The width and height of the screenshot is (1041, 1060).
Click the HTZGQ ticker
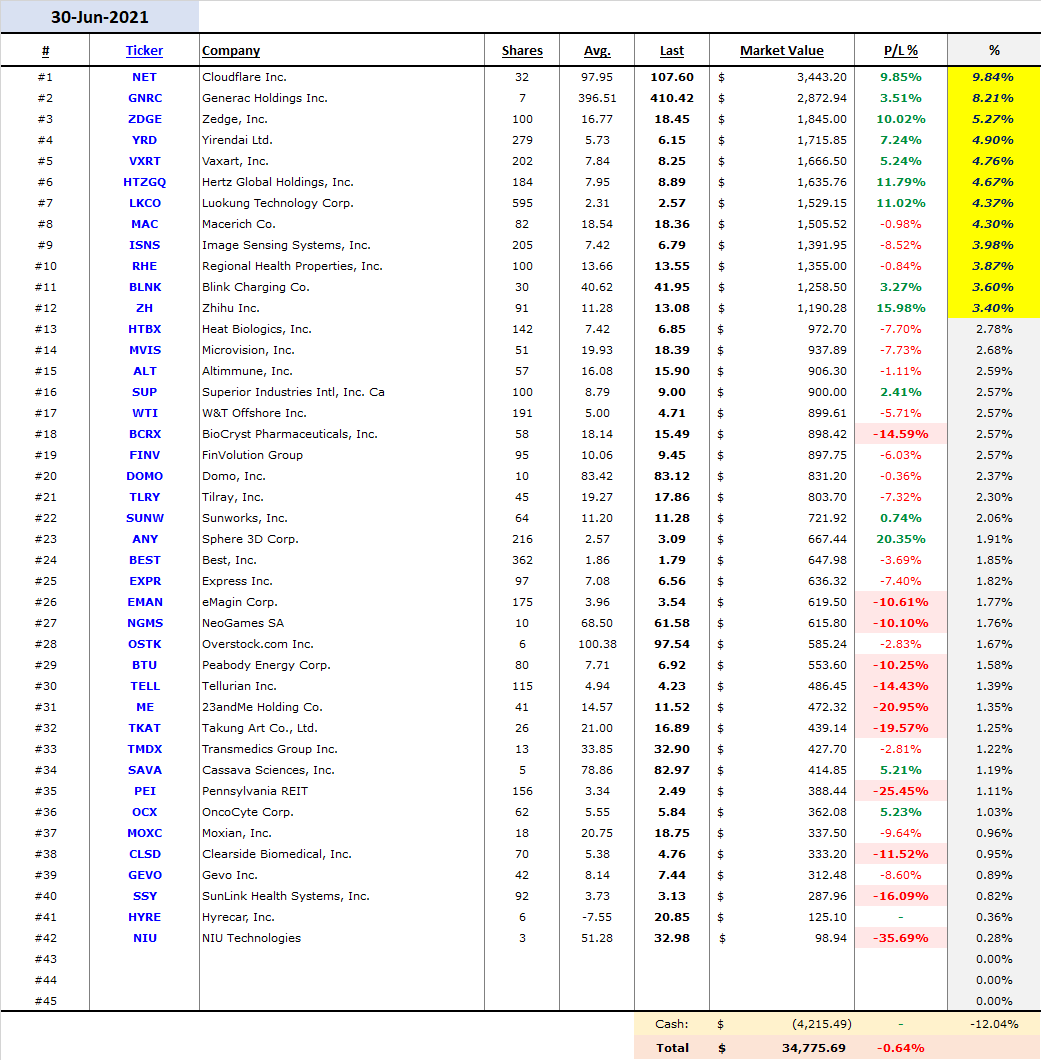(145, 182)
